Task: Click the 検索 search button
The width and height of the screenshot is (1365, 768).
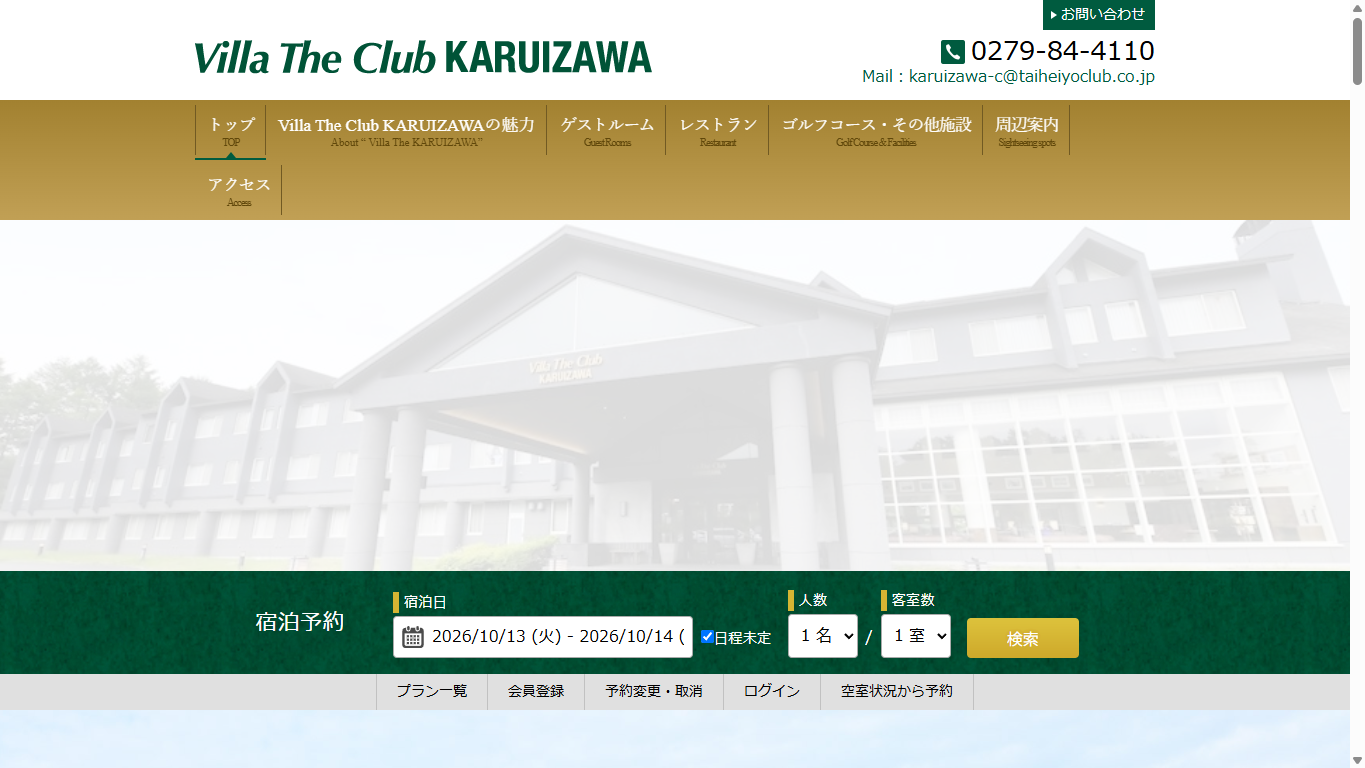Action: [x=1023, y=638]
